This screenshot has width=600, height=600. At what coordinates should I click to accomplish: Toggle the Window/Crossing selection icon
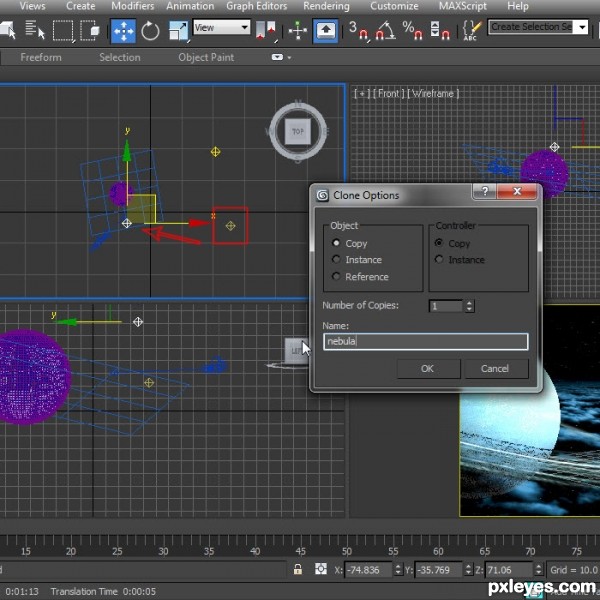point(90,29)
